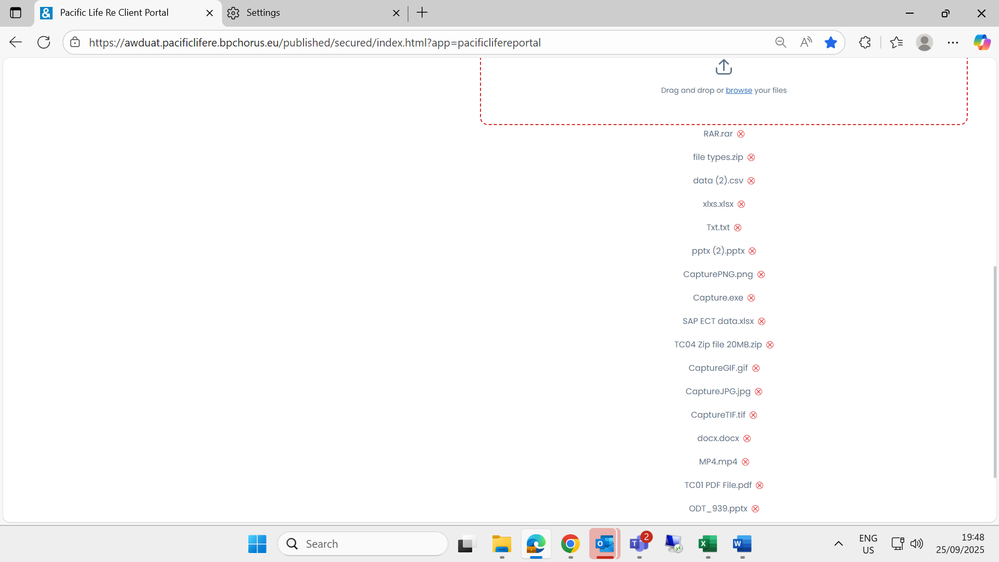Click the MP4.mp4 file name

tap(718, 462)
